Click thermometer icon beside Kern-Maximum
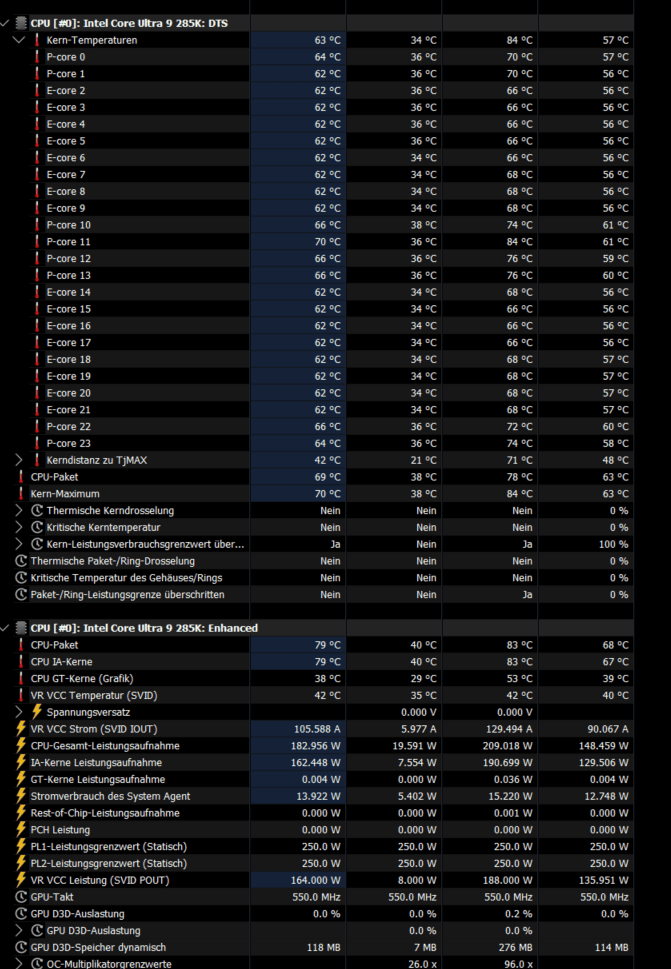The width and height of the screenshot is (671, 969). pos(20,494)
